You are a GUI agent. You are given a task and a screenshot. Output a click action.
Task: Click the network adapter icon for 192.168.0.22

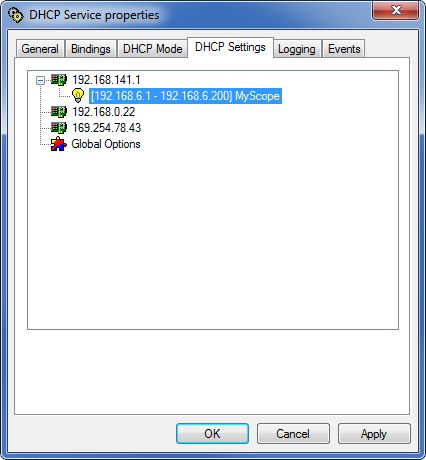59,112
